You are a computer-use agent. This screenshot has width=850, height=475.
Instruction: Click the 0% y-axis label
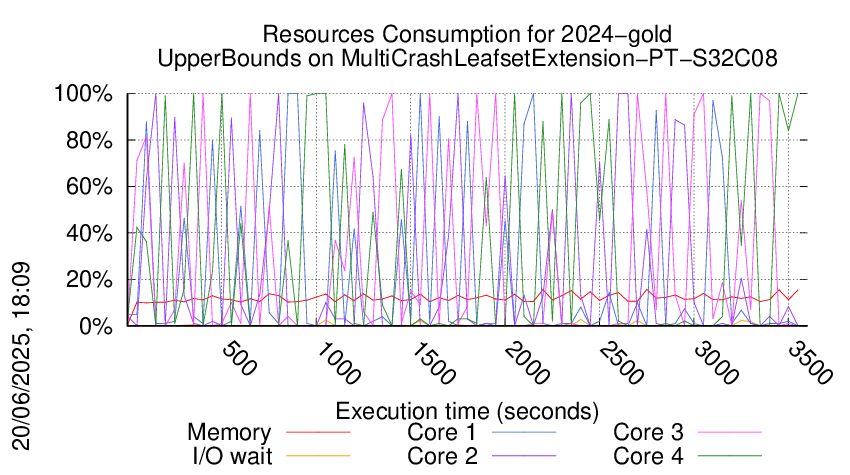click(x=96, y=326)
